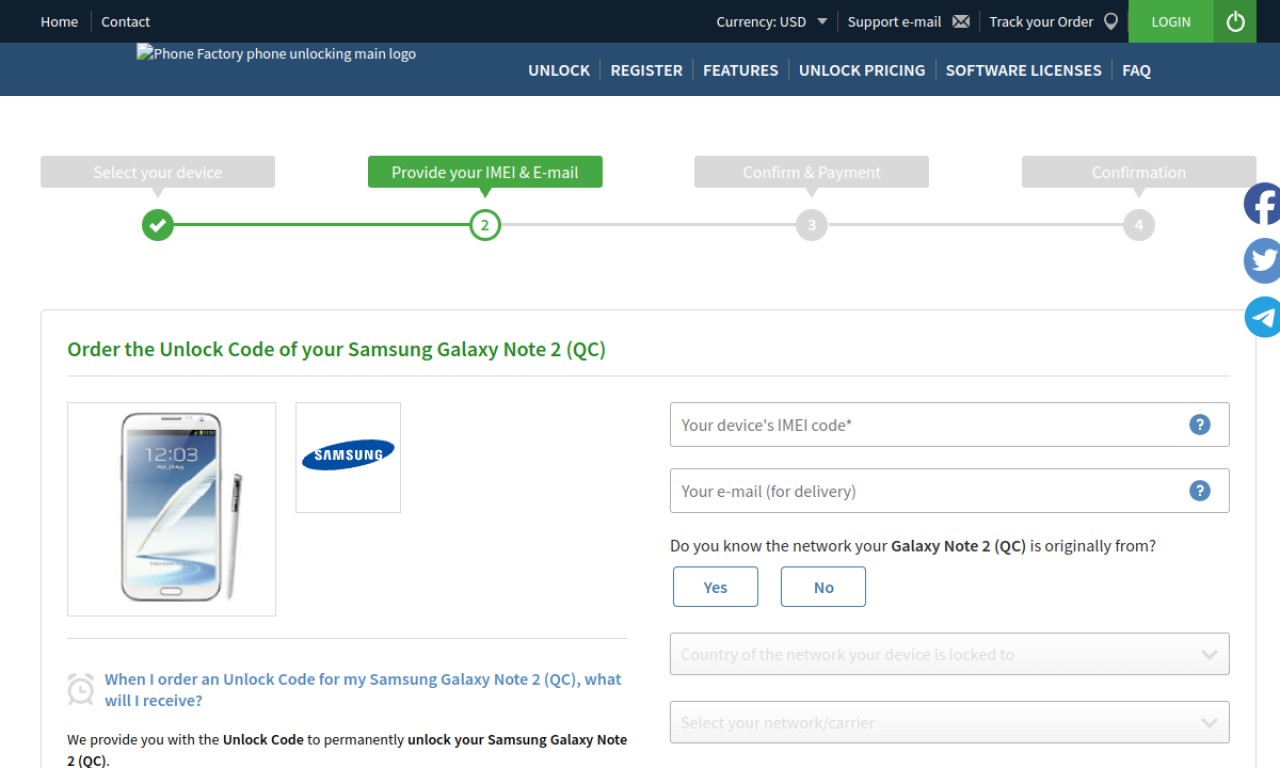Viewport: 1280px width, 768px height.
Task: Click the Samsung brand logo
Action: pos(348,457)
